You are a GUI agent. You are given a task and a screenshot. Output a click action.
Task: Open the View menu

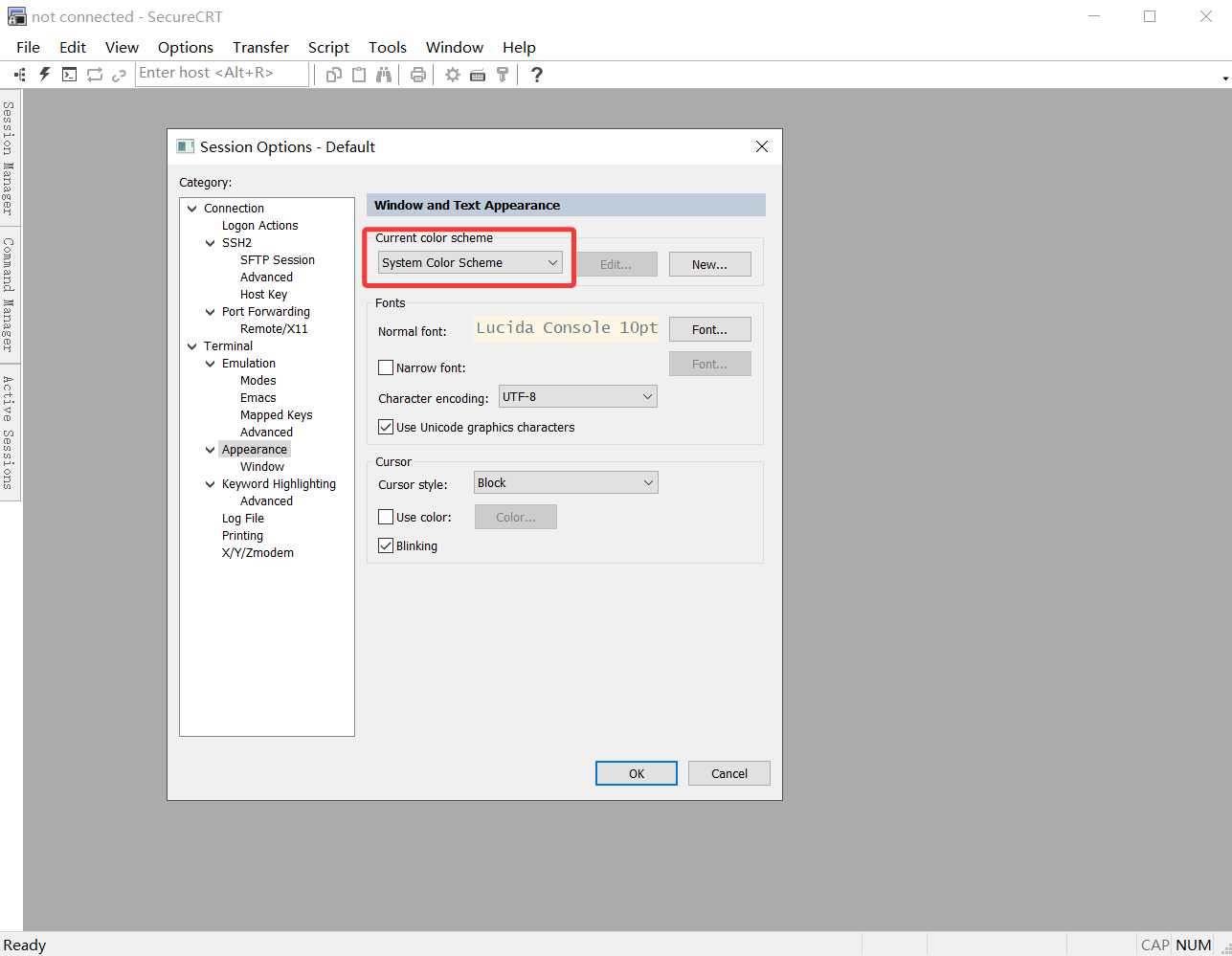[122, 47]
